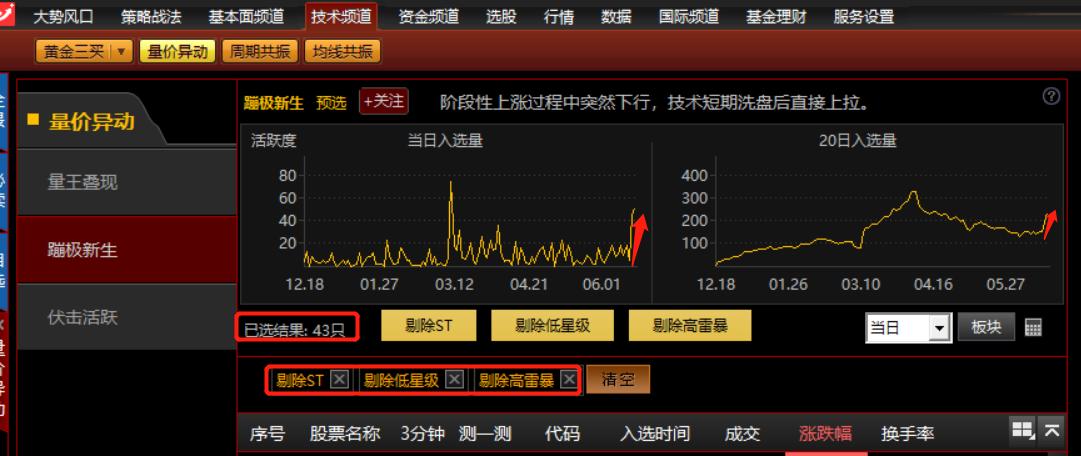Viewport: 1081px width, 456px height.
Task: Select the 技术频道 tab
Action: [x=341, y=17]
